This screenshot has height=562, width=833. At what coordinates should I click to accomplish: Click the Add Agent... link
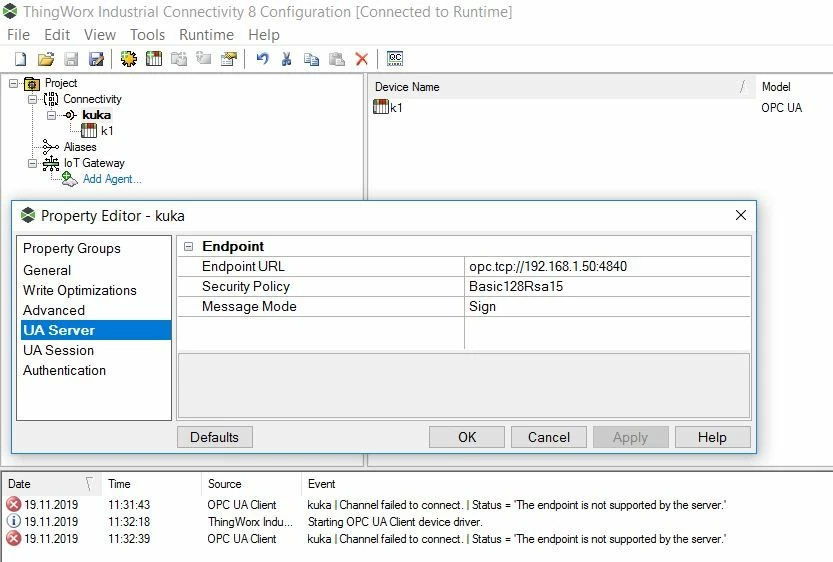(112, 179)
